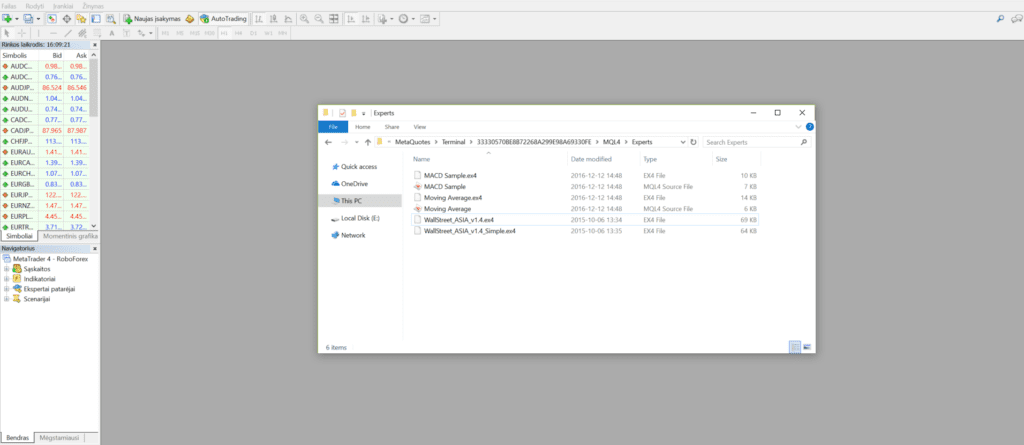
Task: Select the Candlesticks chart icon
Action: [273, 19]
